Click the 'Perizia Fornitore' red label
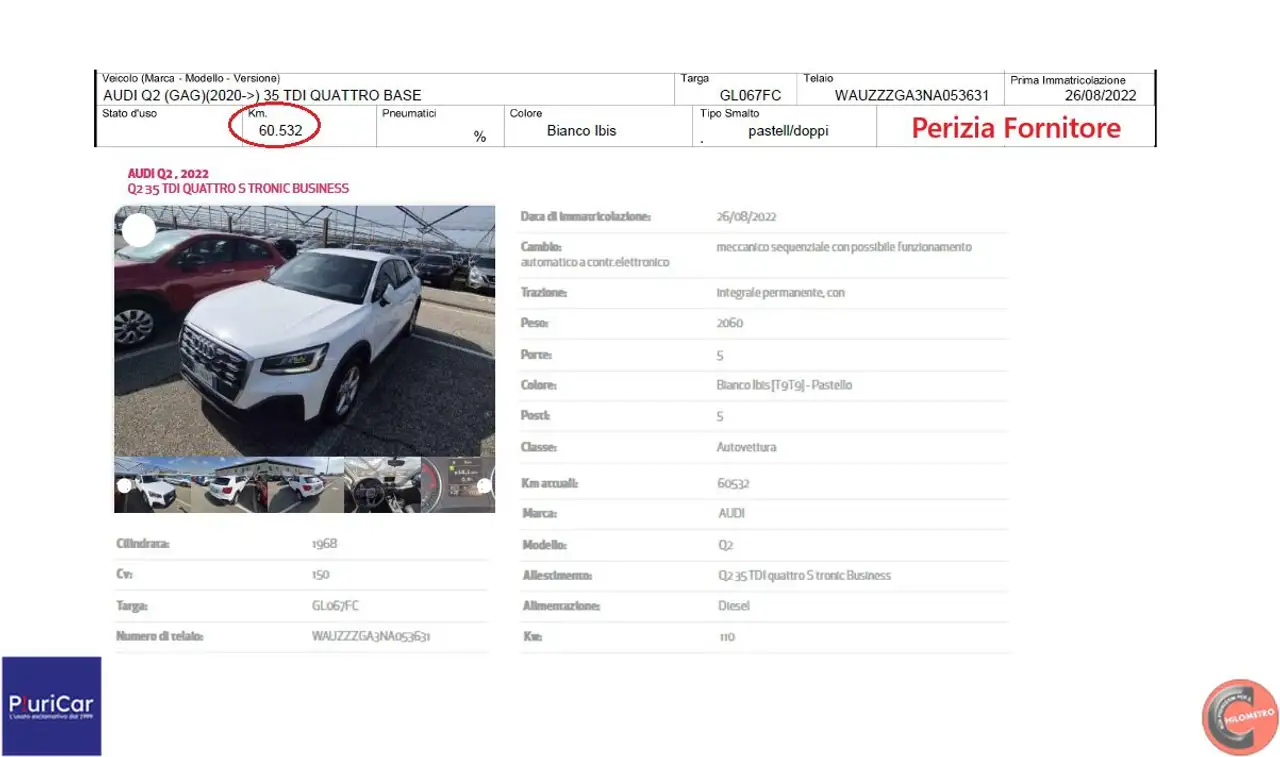1280x757 pixels. (1016, 128)
